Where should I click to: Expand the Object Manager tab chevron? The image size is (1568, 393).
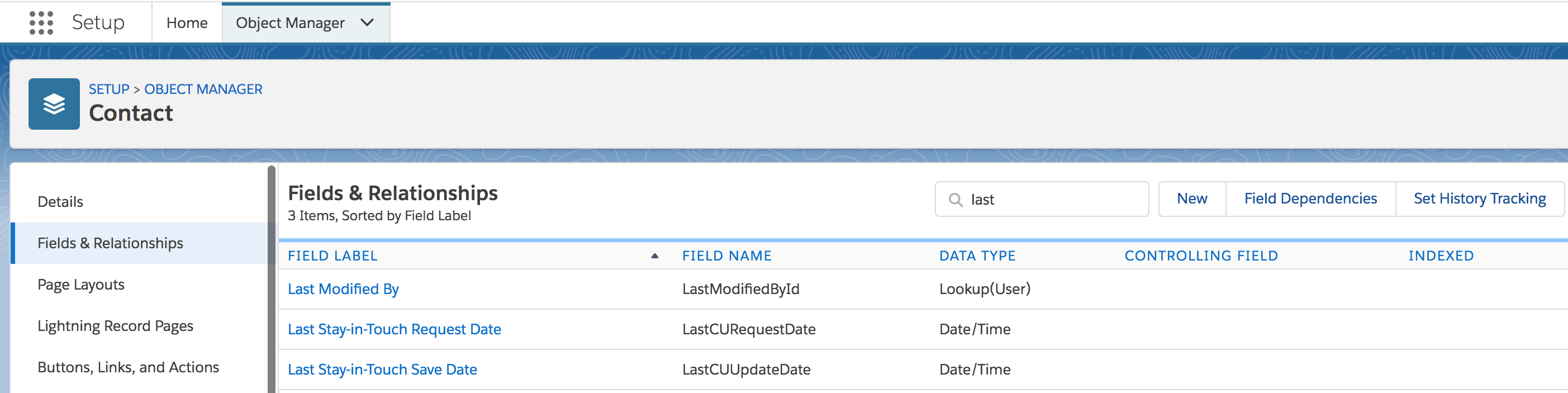[x=367, y=22]
